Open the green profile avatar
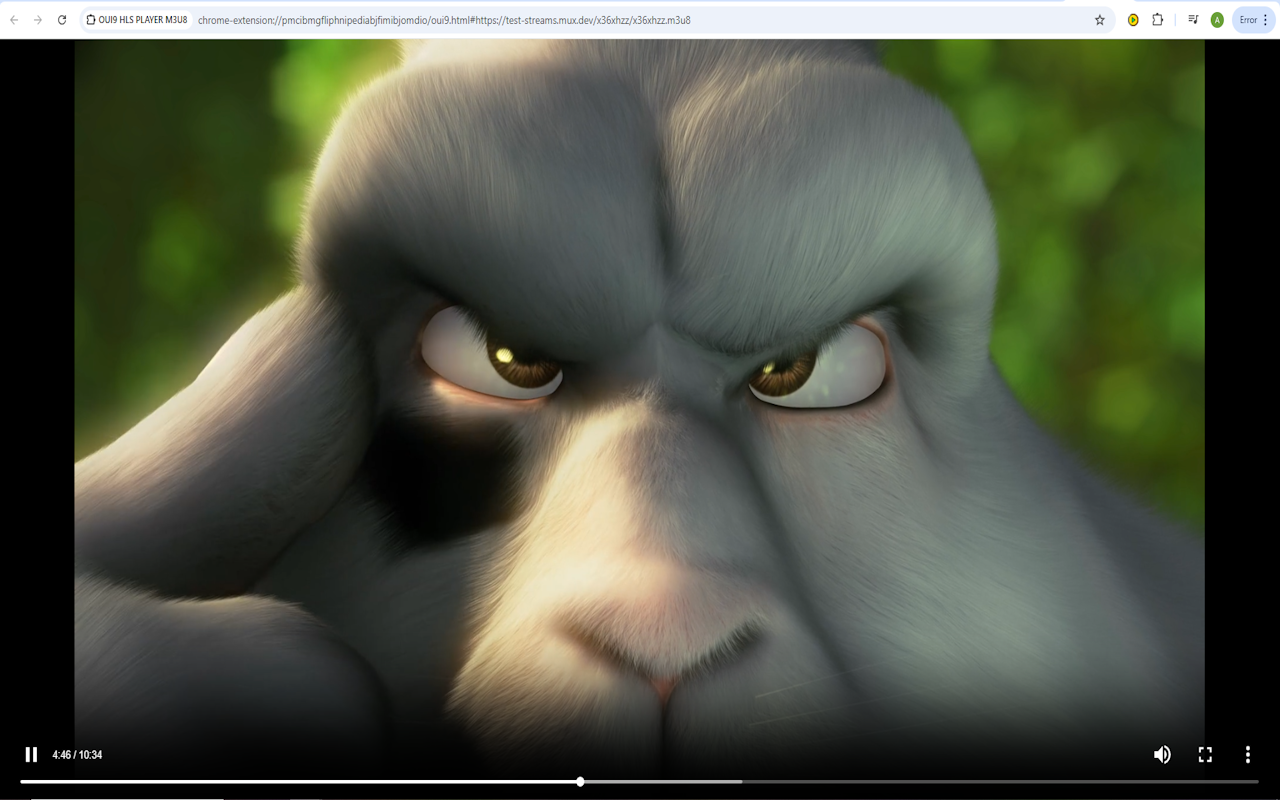The image size is (1280, 800). [x=1217, y=20]
